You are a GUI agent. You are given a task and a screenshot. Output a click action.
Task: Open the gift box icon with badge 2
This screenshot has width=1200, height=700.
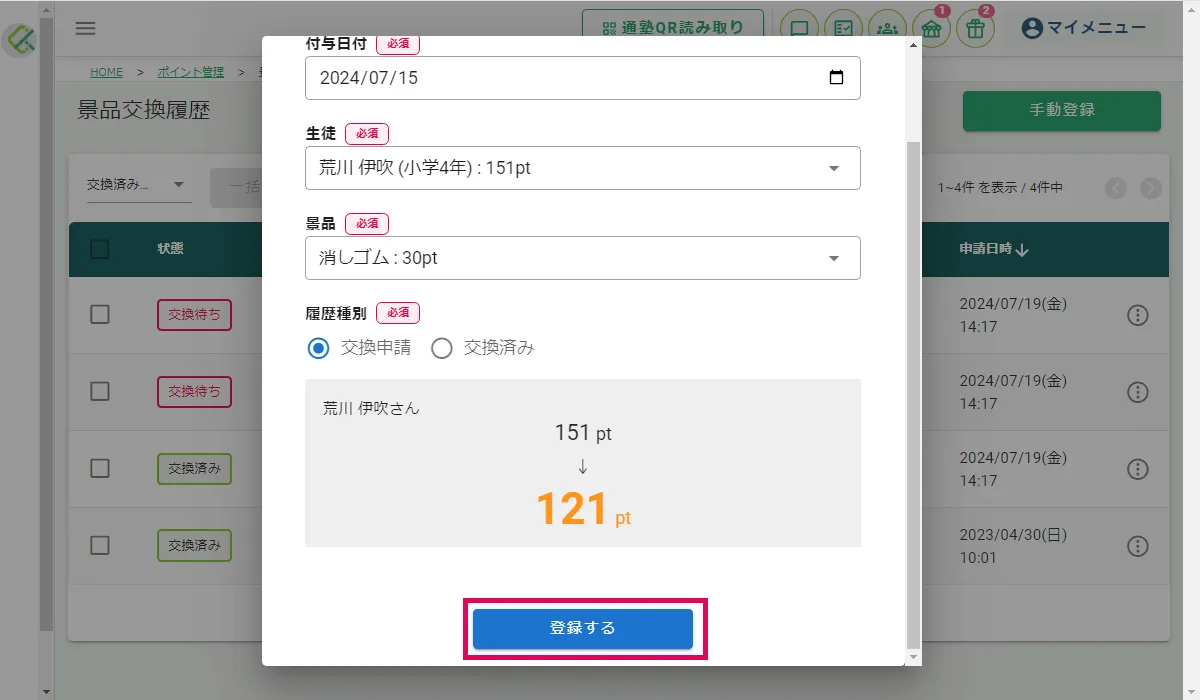coord(975,29)
